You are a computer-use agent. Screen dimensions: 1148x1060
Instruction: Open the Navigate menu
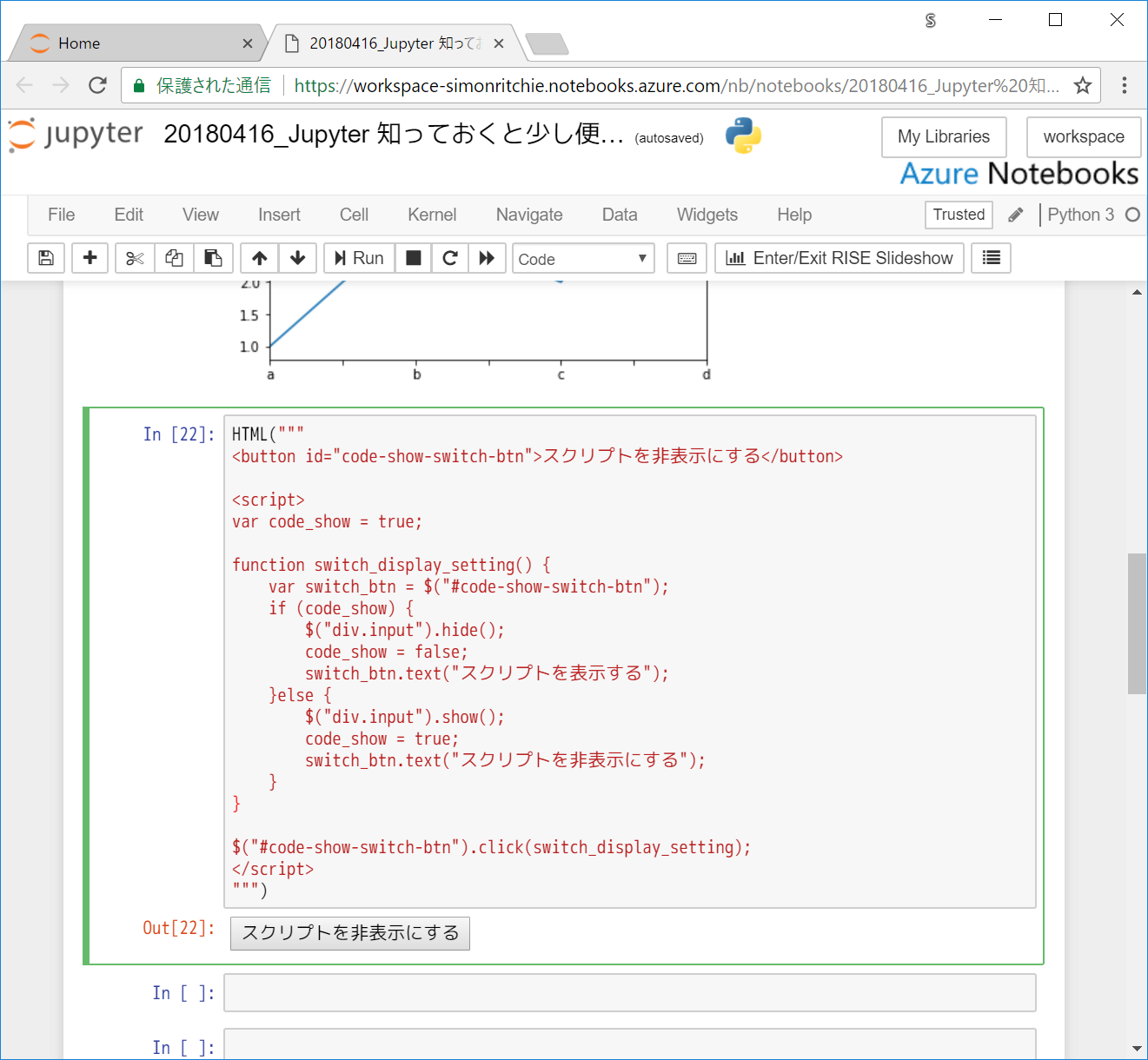click(529, 215)
